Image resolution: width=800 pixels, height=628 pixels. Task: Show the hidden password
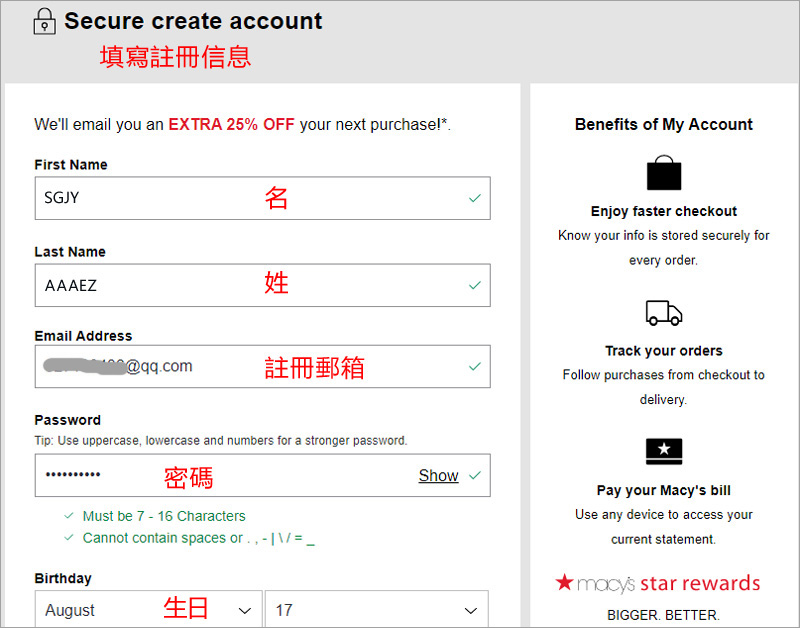click(438, 476)
